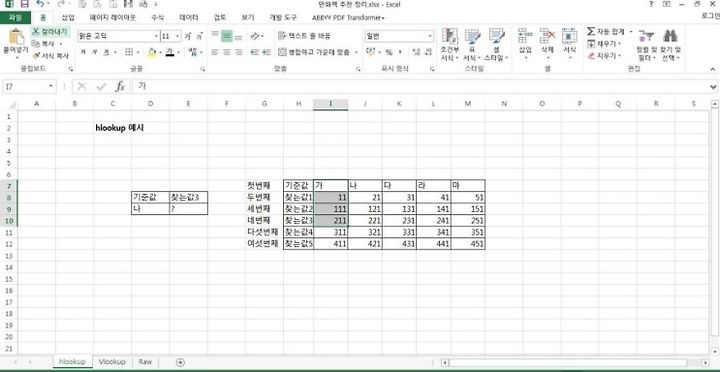Apply accounting number format
Image resolution: width=720 pixels, height=372 pixels.
coord(371,52)
